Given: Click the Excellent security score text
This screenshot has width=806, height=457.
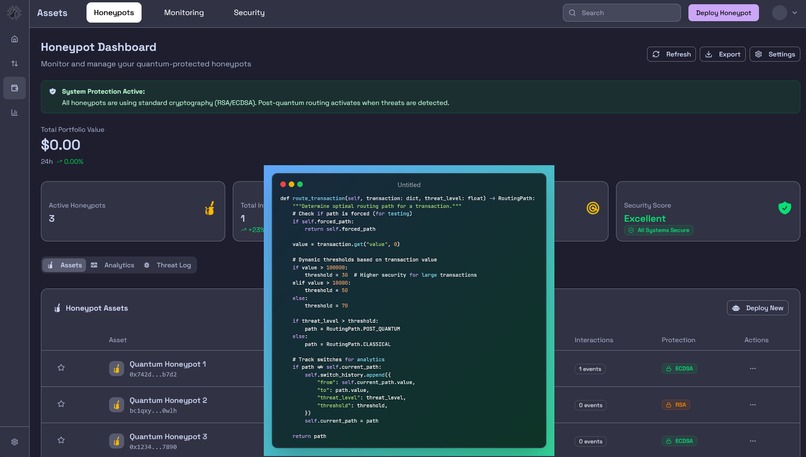Looking at the screenshot, I should point(645,218).
